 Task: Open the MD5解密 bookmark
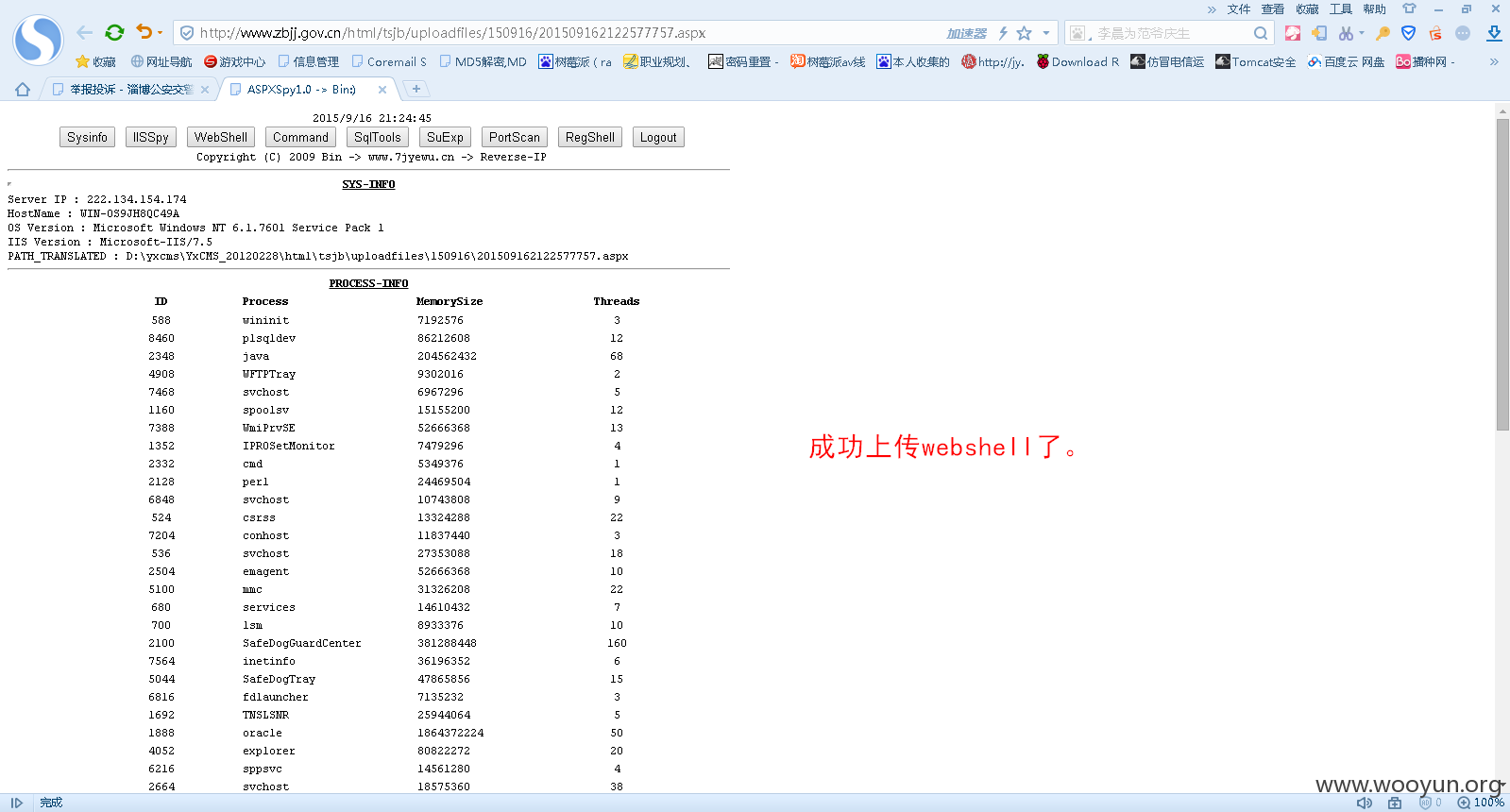pyautogui.click(x=484, y=61)
